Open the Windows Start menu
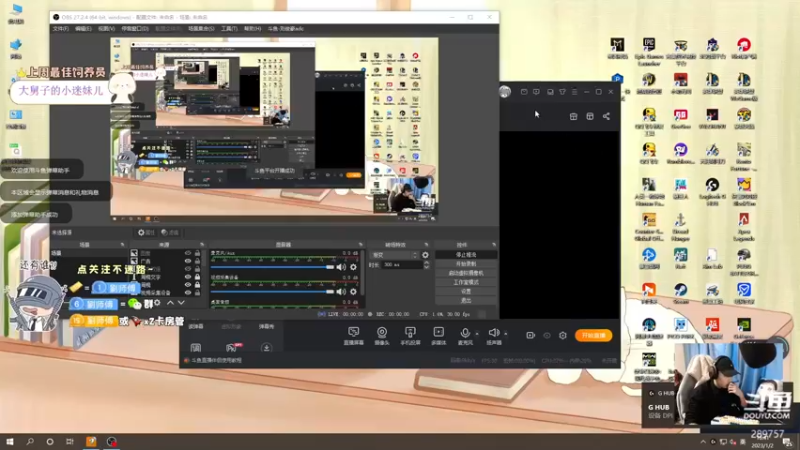The height and width of the screenshot is (450, 800). point(10,441)
